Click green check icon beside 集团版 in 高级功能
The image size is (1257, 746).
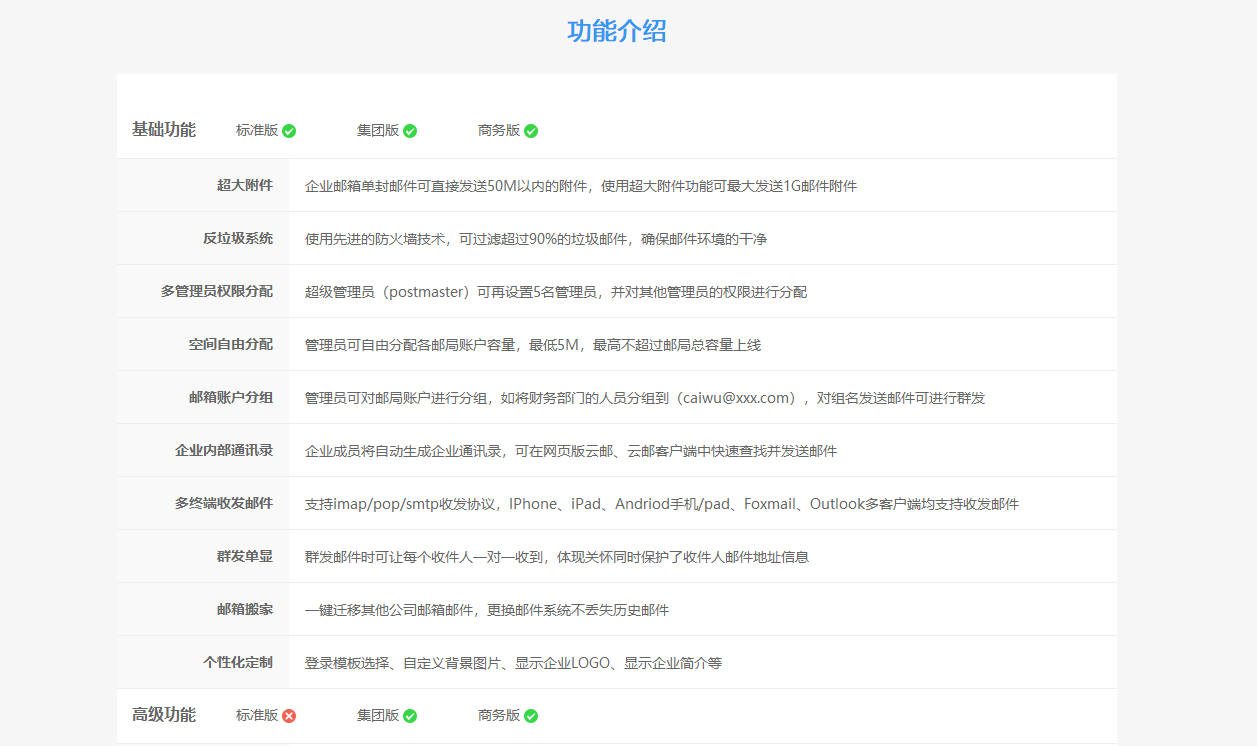(x=410, y=716)
